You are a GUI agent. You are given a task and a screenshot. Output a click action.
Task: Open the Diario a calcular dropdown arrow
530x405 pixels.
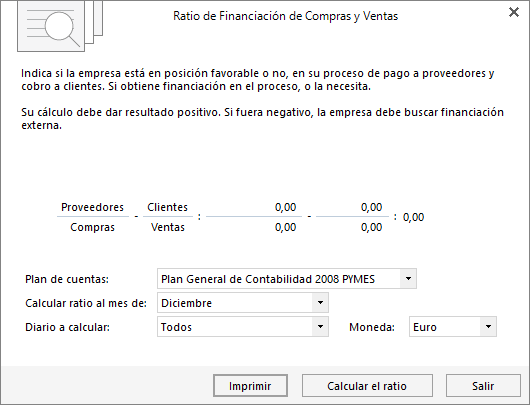click(x=320, y=327)
